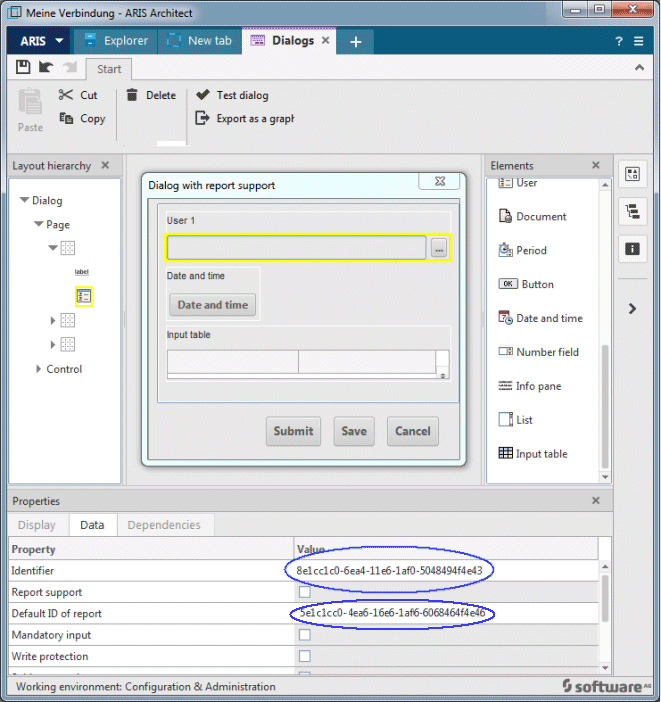Open the properties info sidebar icon
Viewport: 661px width, 702px height.
point(632,248)
